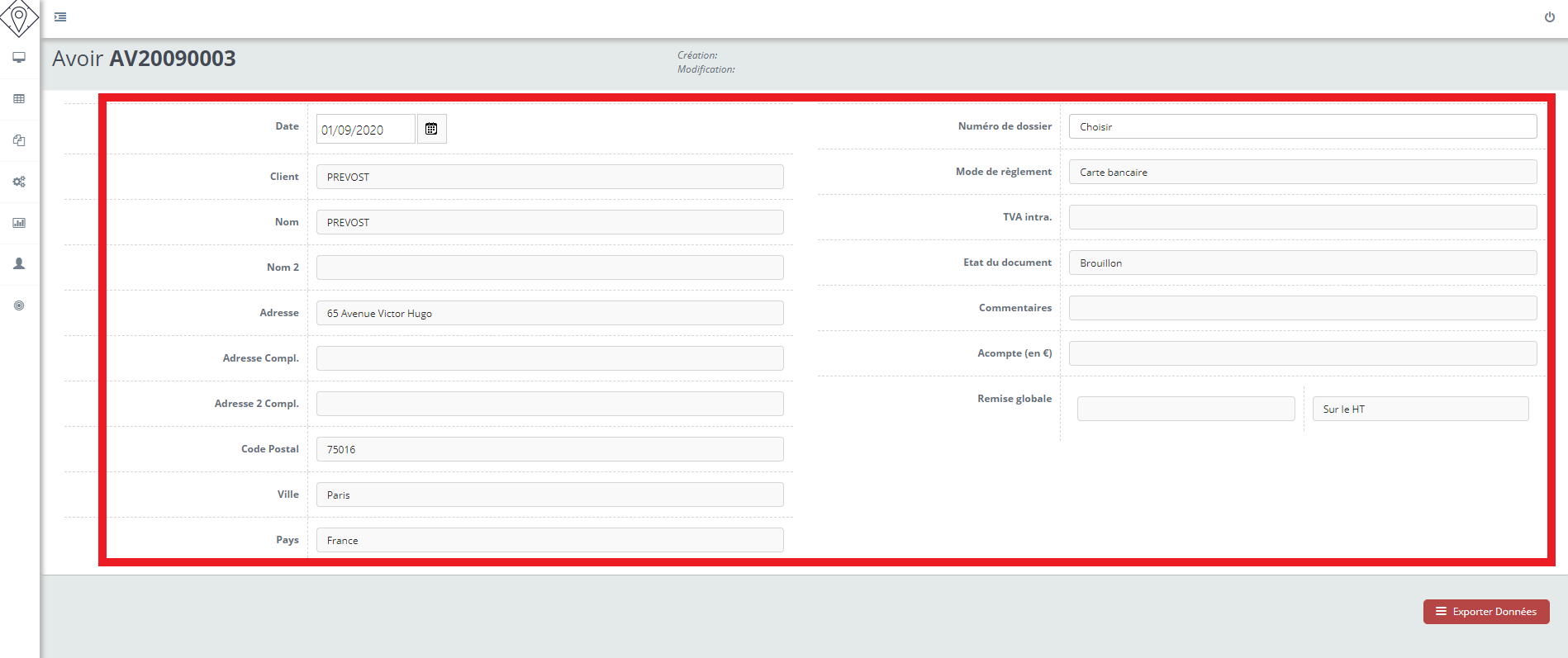
Task: Open the Etat du document dropdown
Action: tap(1302, 263)
